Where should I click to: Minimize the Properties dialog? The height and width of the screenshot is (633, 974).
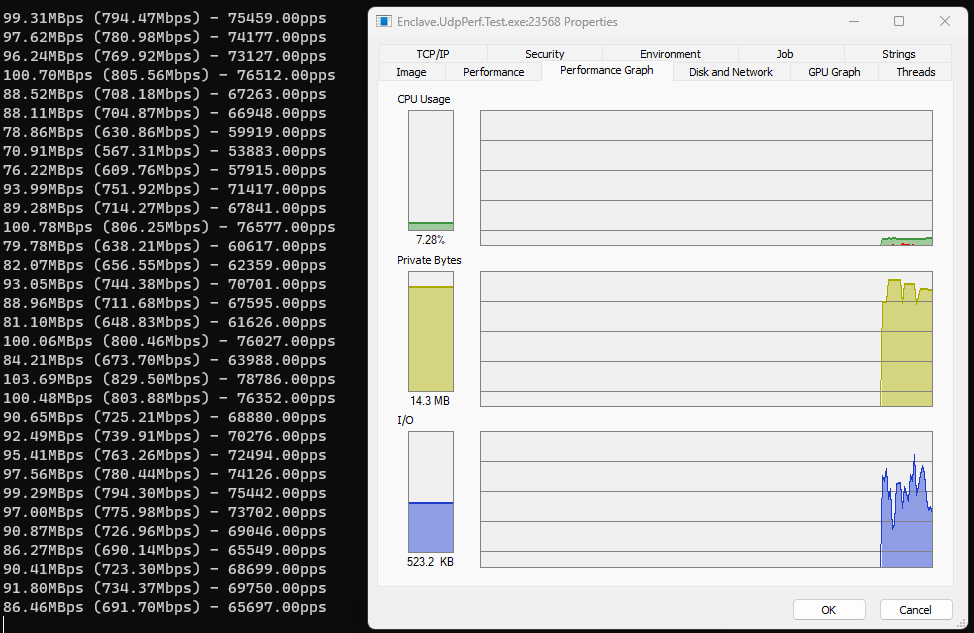point(854,22)
